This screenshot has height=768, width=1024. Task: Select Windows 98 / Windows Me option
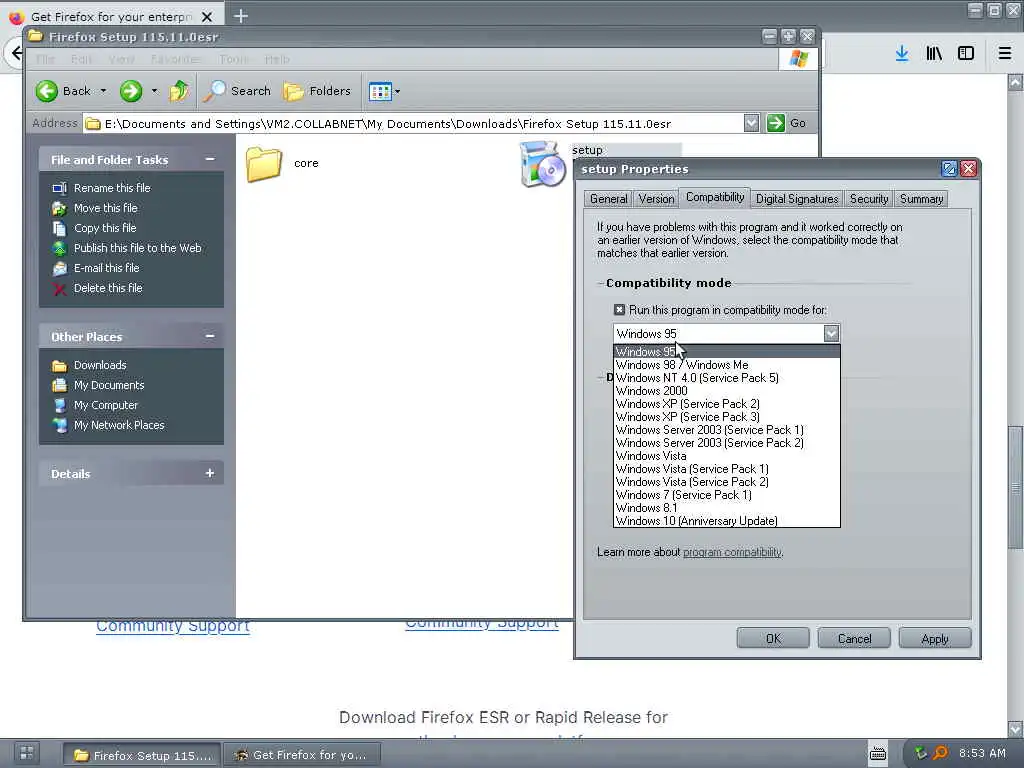727,365
